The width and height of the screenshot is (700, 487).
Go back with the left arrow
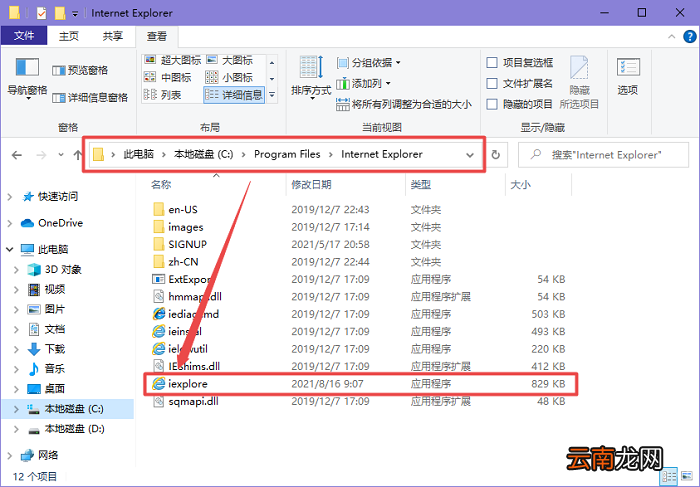pyautogui.click(x=17, y=155)
